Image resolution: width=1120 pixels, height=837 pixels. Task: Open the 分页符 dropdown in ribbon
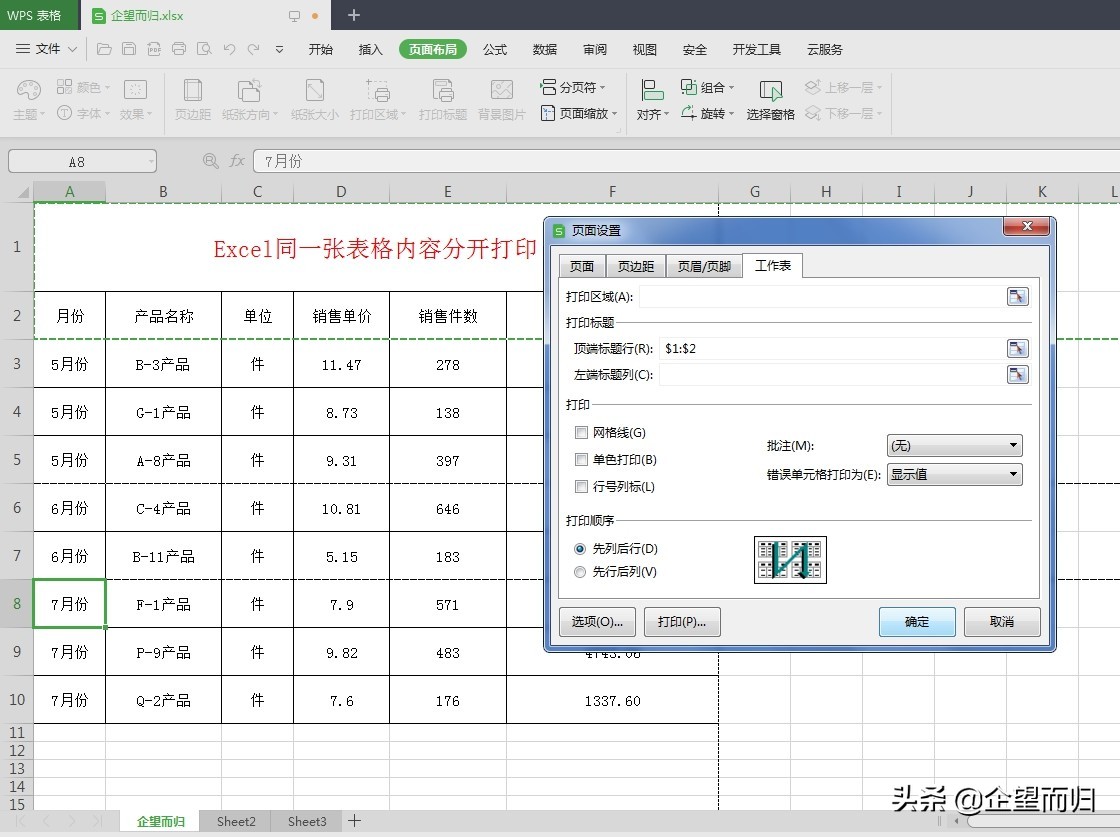[x=579, y=87]
